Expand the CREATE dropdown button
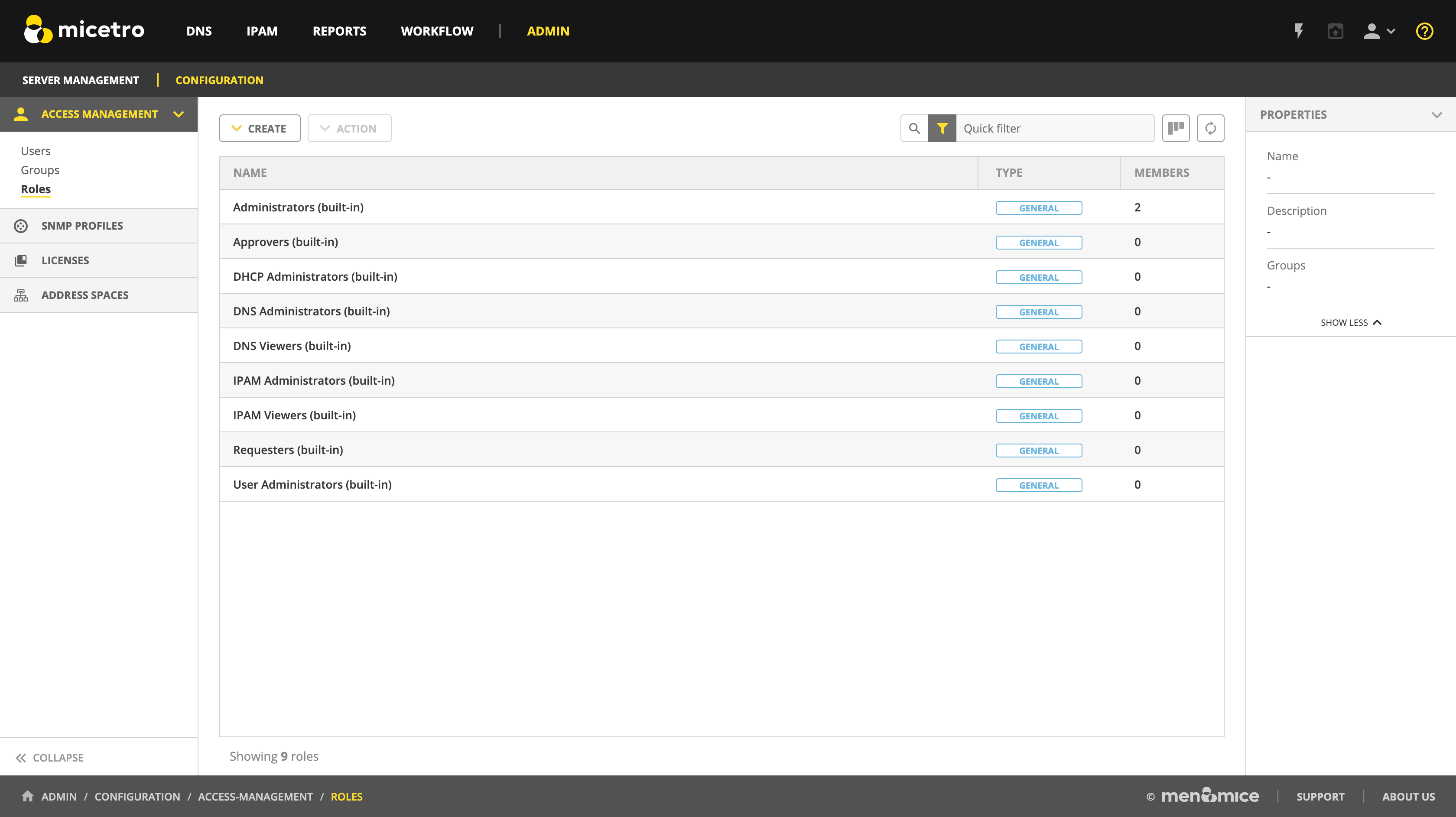1456x817 pixels. pyautogui.click(x=260, y=128)
